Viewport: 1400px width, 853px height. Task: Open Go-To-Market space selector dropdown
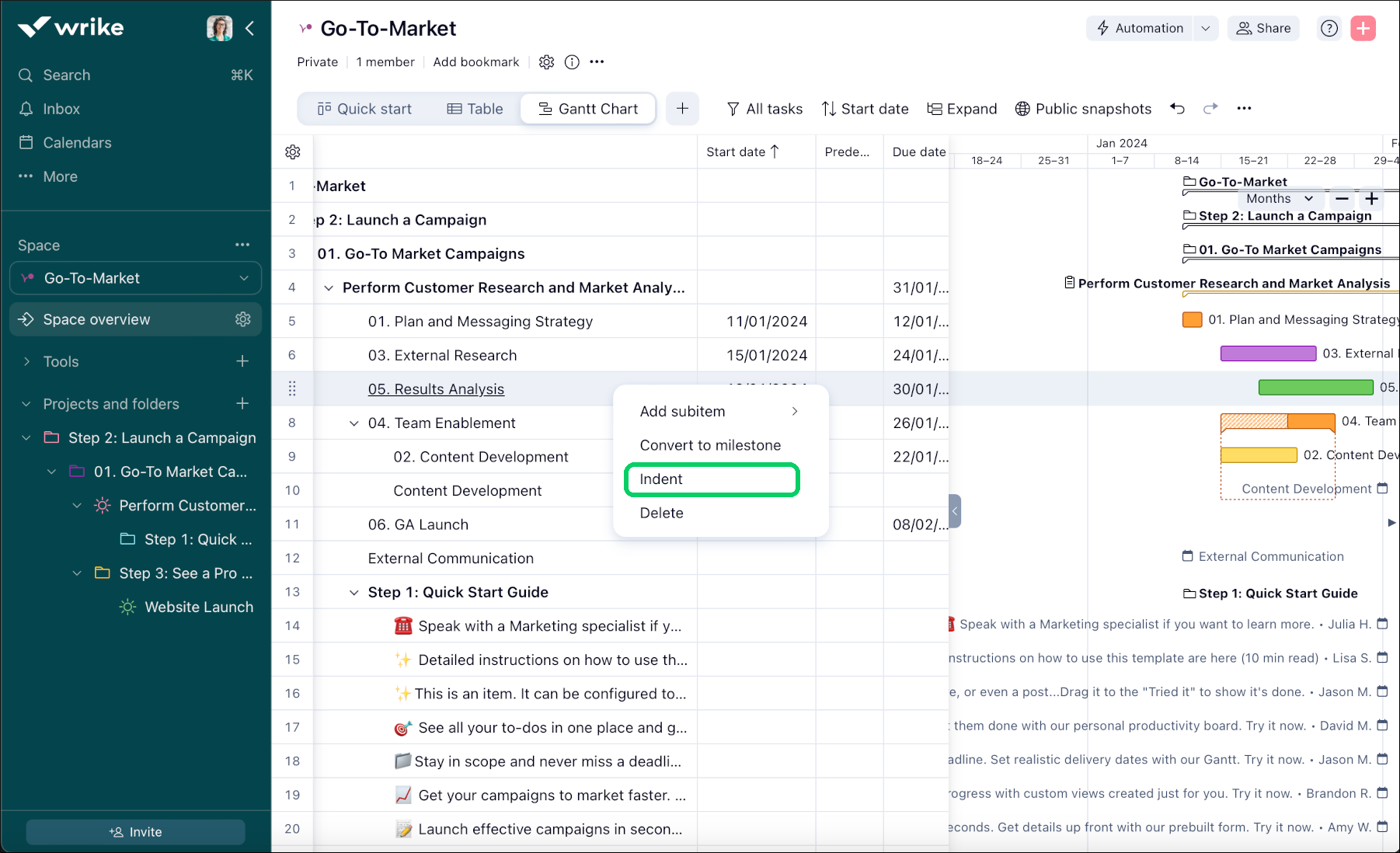(136, 278)
